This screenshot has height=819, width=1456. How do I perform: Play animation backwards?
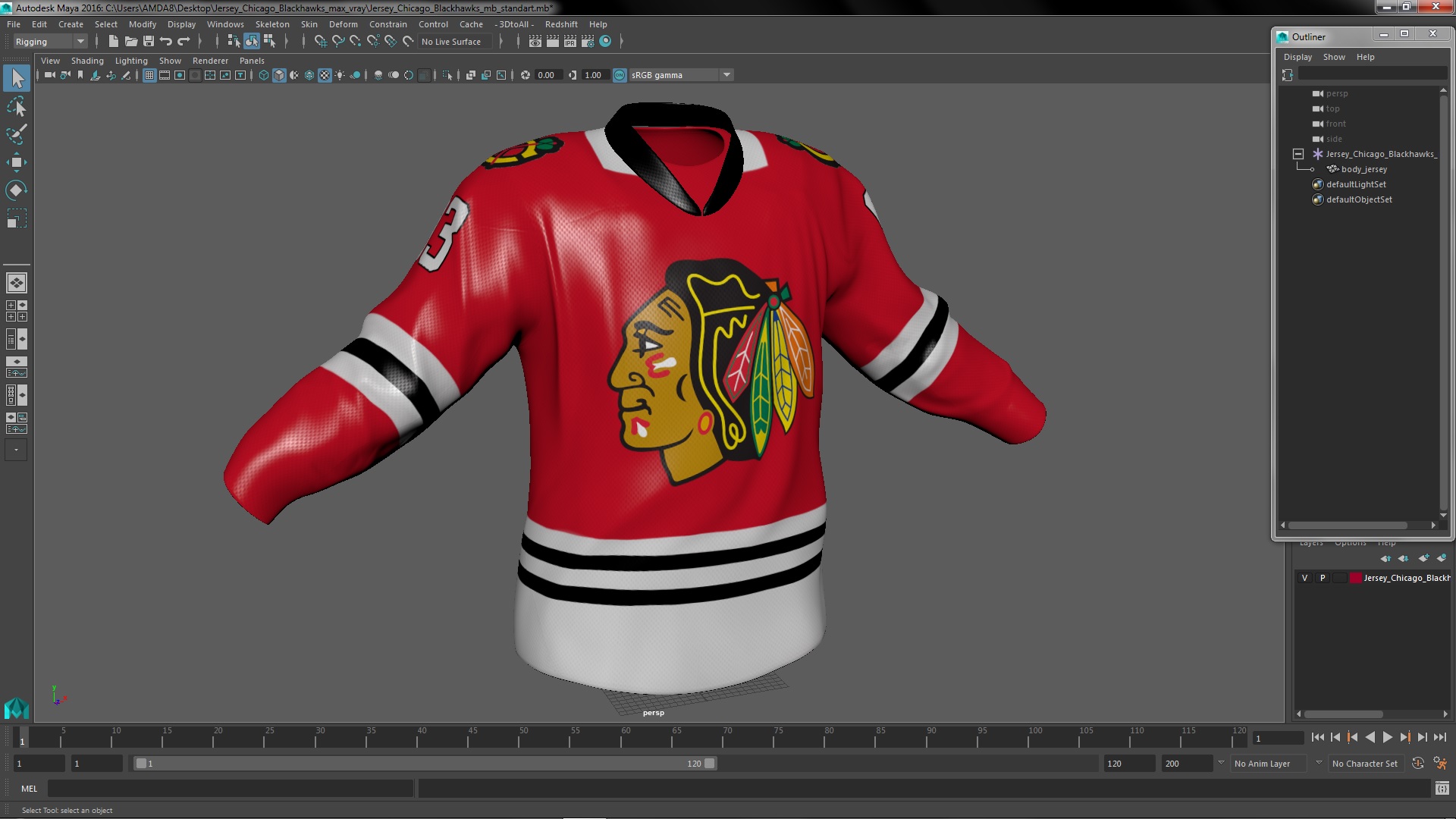tap(1370, 737)
